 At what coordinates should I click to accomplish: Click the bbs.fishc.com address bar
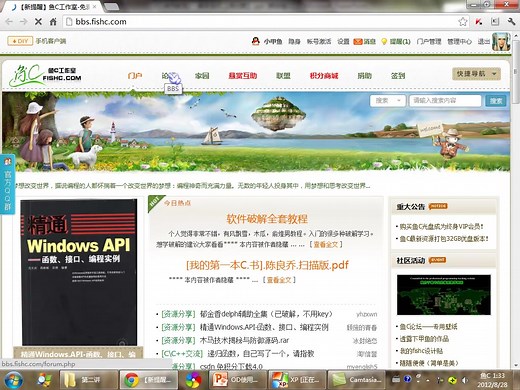click(260, 22)
